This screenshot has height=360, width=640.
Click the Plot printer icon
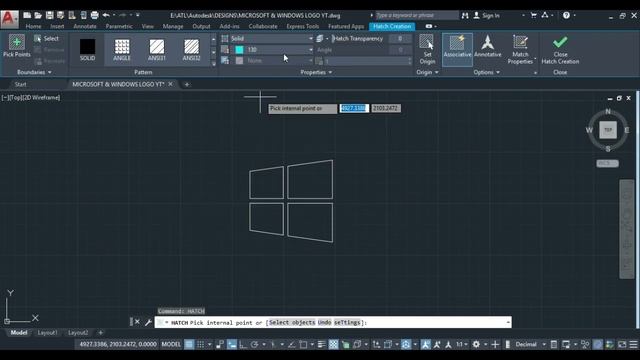point(94,15)
